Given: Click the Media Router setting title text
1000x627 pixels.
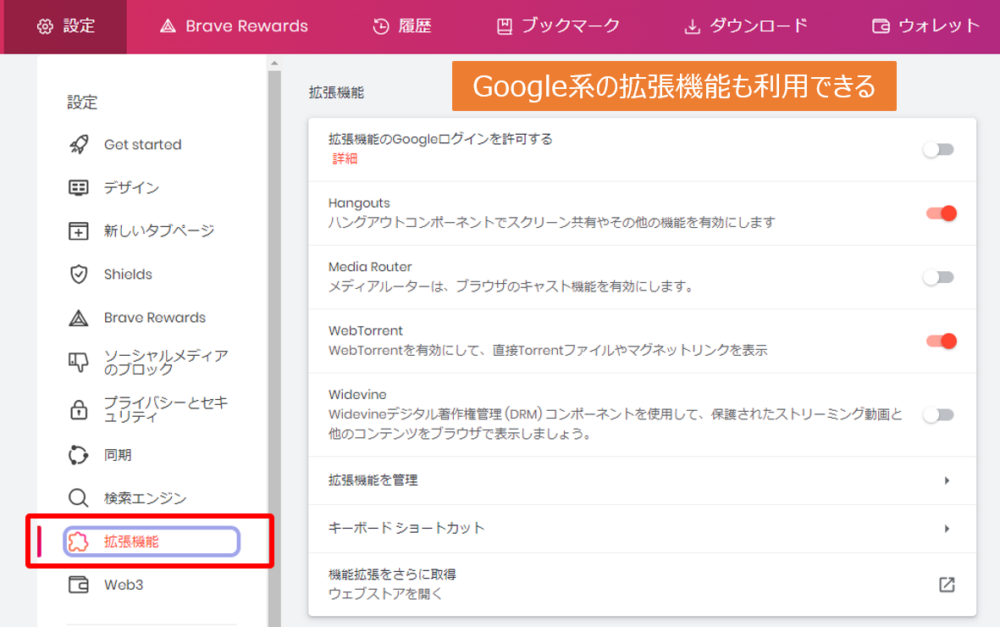Looking at the screenshot, I should point(370,267).
